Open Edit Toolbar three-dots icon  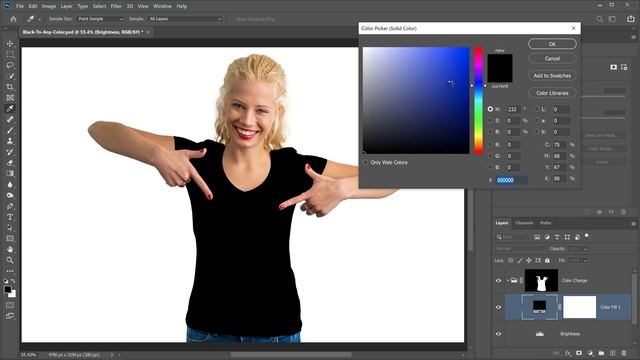coord(10,271)
